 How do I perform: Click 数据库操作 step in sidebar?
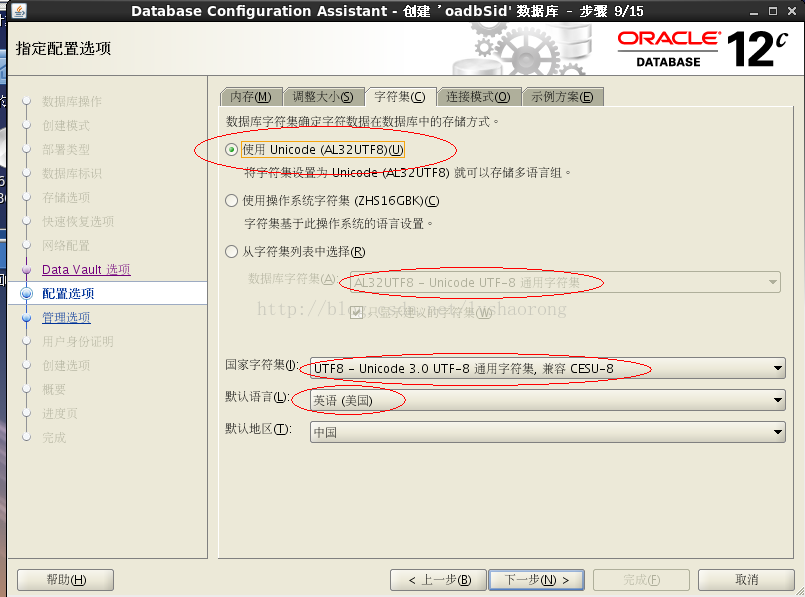pos(72,102)
